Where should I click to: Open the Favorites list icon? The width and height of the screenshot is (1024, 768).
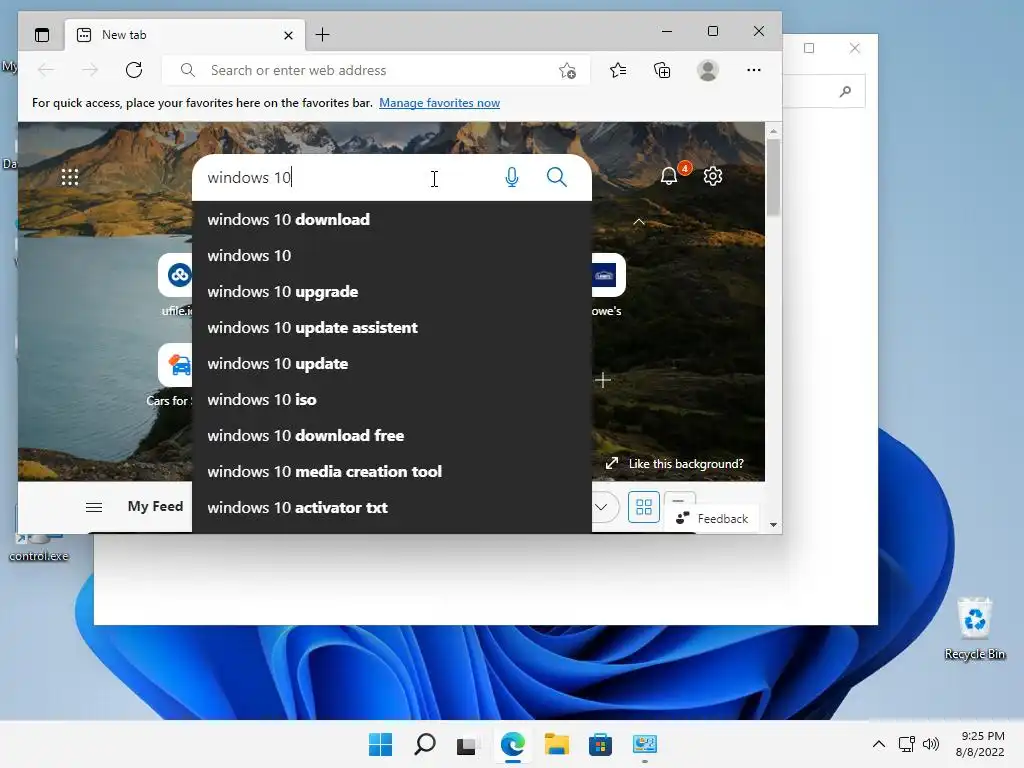coord(618,70)
